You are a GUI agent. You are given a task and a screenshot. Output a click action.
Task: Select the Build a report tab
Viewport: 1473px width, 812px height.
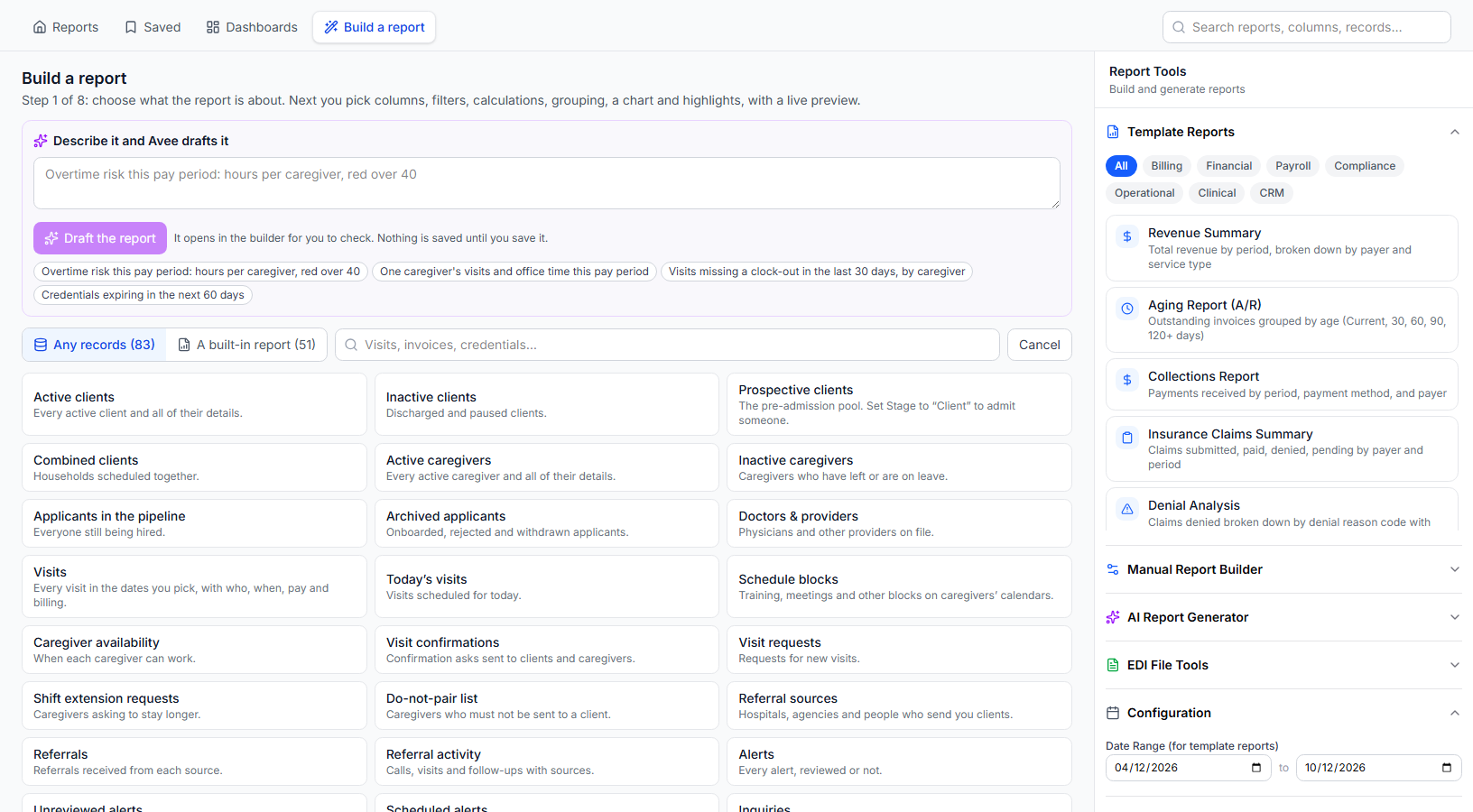coord(375,27)
